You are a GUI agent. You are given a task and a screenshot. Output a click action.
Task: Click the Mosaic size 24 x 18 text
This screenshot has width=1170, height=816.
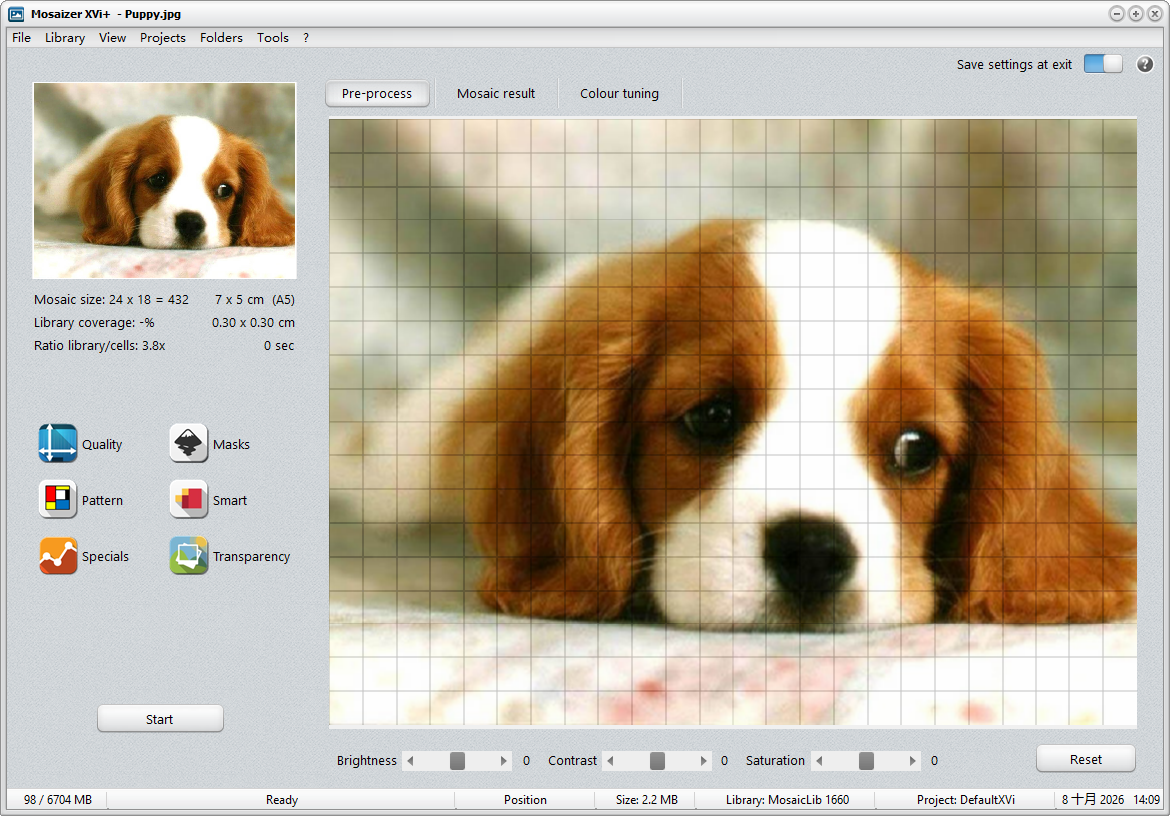click(x=111, y=299)
